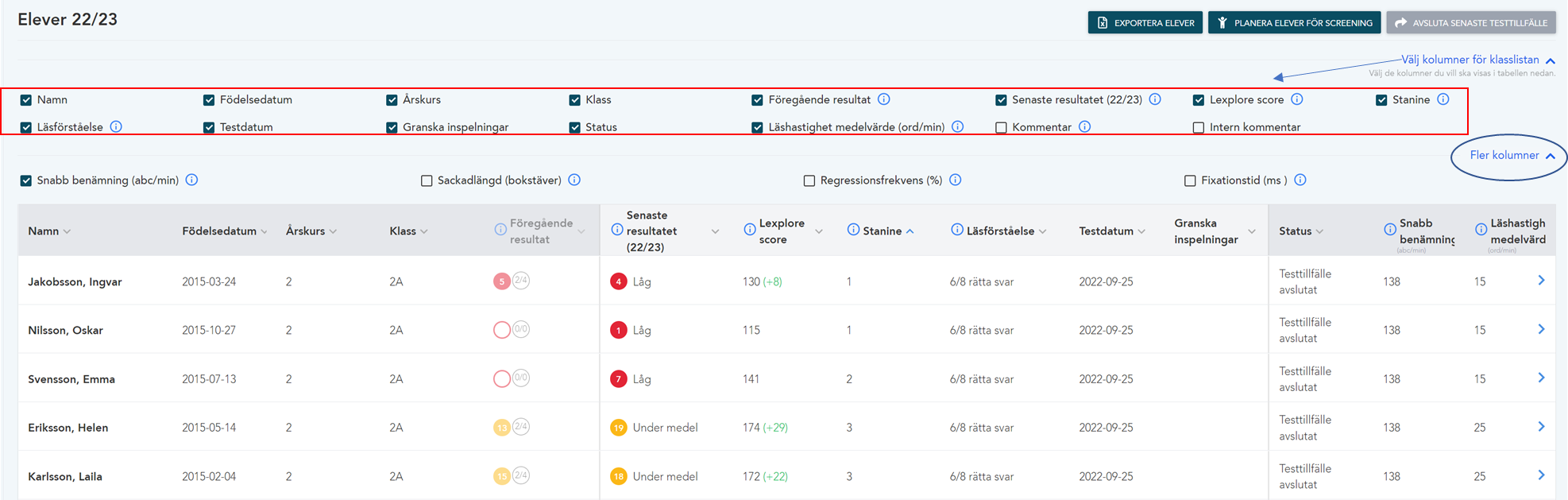The height and width of the screenshot is (500, 1568).
Task: Open Eriksson, Helen row arrow
Action: 1541,427
